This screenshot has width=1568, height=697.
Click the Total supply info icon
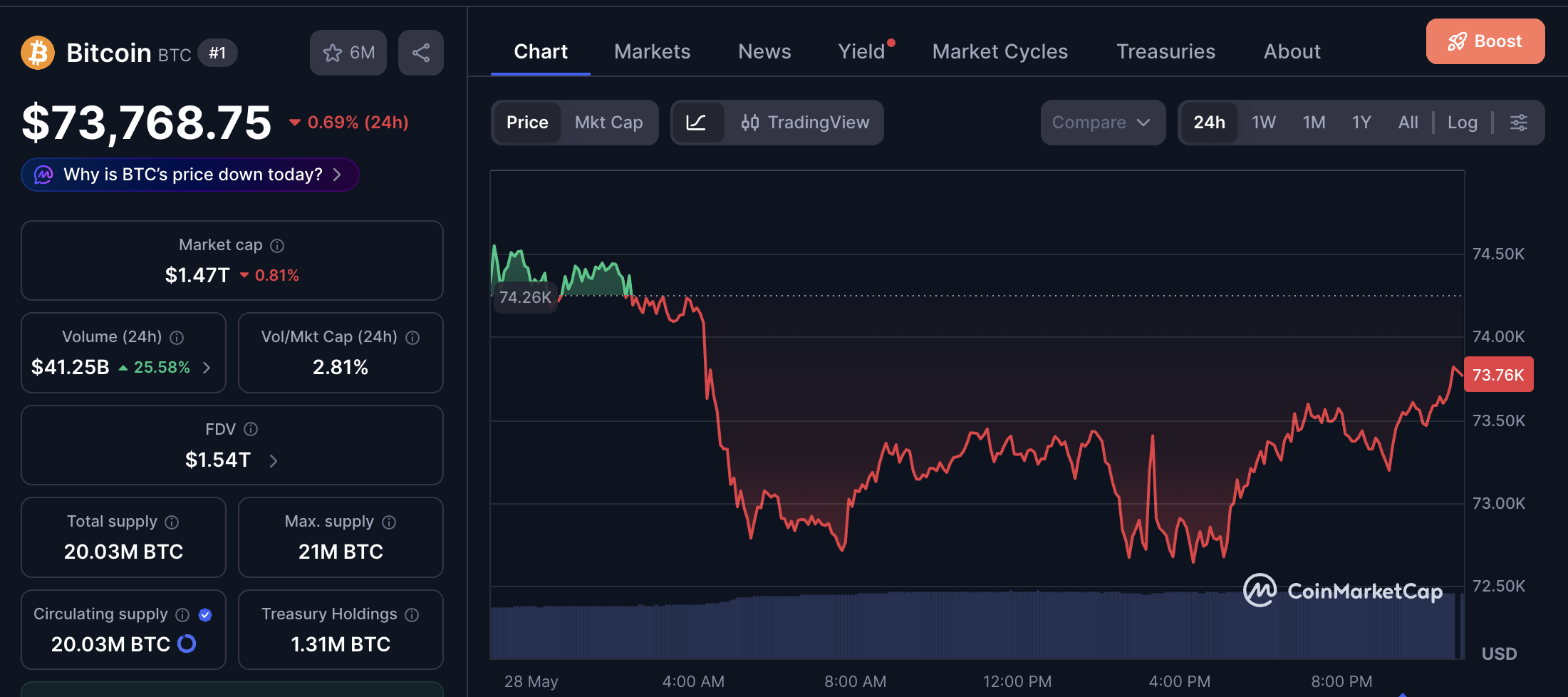tap(172, 522)
